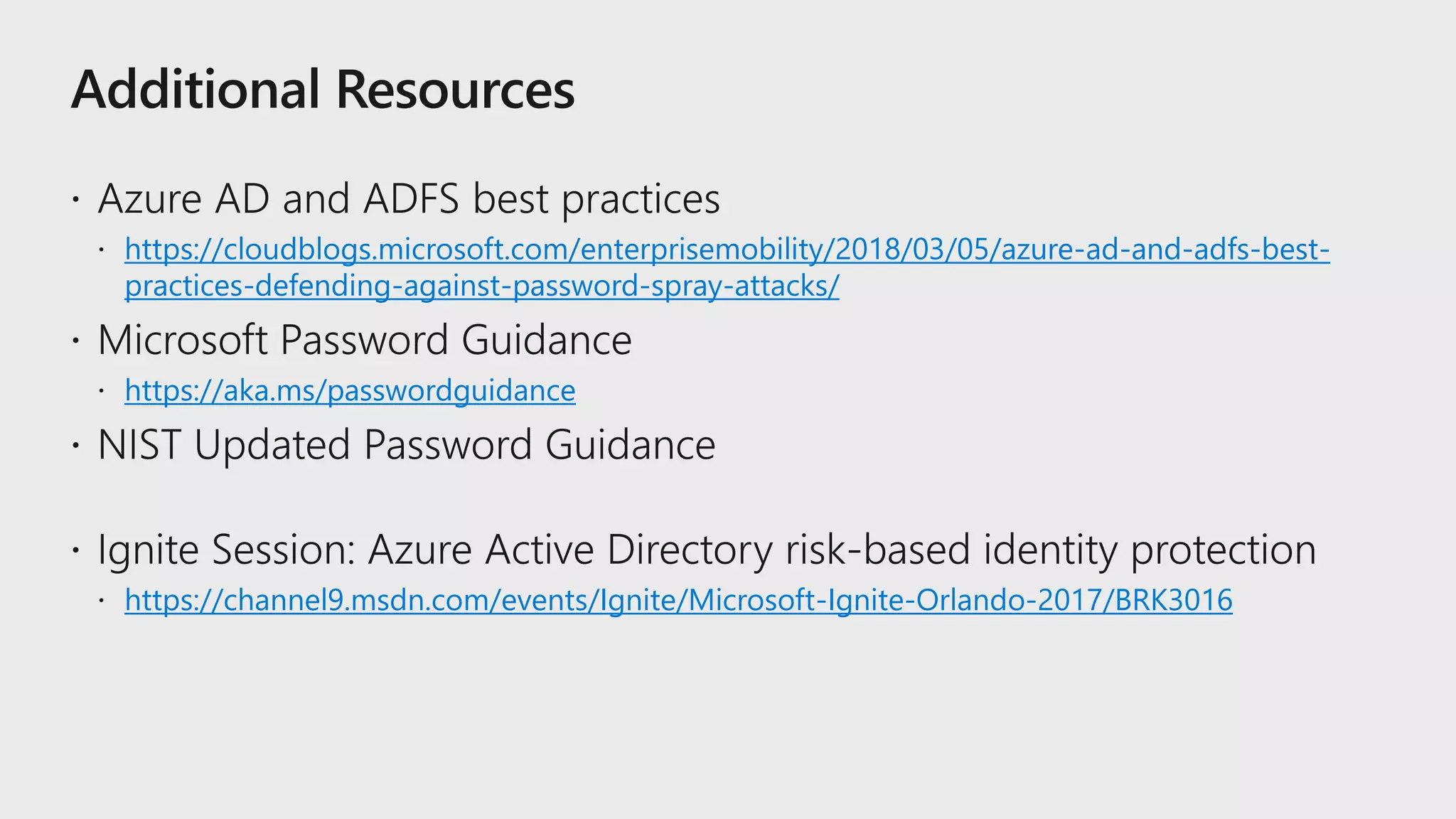The width and height of the screenshot is (1456, 819).
Task: Click the word Resources in the title
Action: coord(455,90)
